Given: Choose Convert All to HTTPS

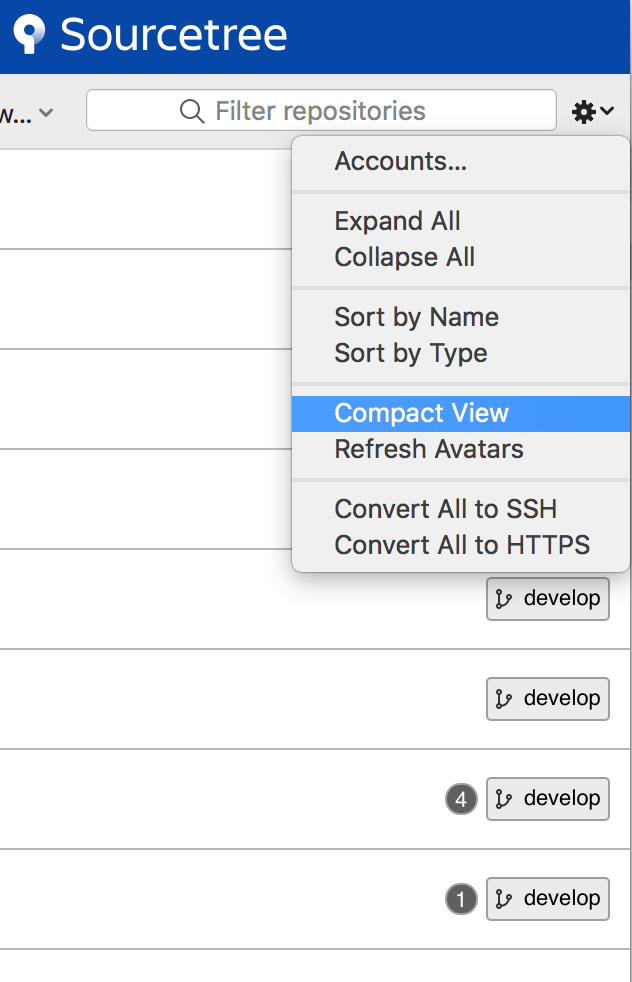Looking at the screenshot, I should coord(462,545).
